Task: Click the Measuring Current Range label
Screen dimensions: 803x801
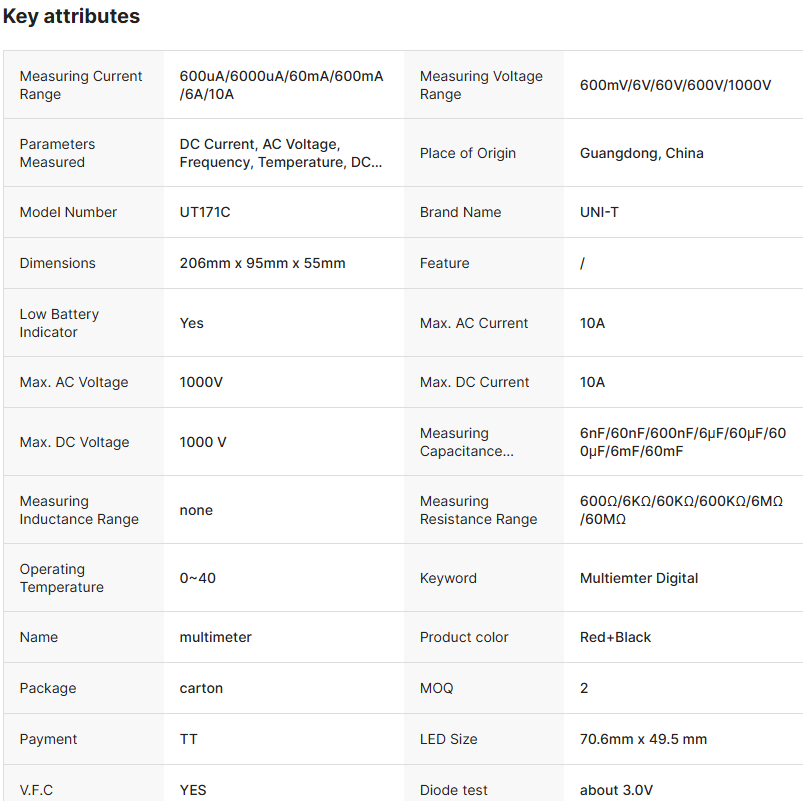Action: pyautogui.click(x=81, y=85)
